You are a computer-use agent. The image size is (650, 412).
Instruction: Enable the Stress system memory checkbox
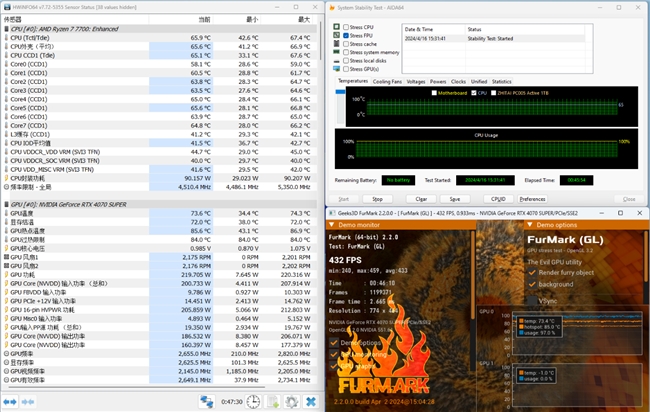coord(346,52)
